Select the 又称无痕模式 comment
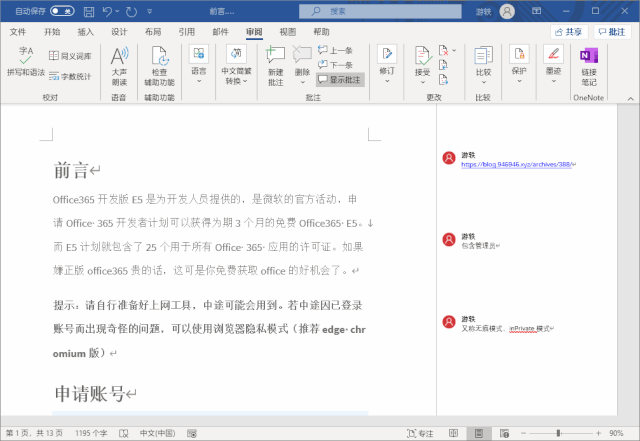Image resolution: width=640 pixels, height=441 pixels. [x=505, y=328]
